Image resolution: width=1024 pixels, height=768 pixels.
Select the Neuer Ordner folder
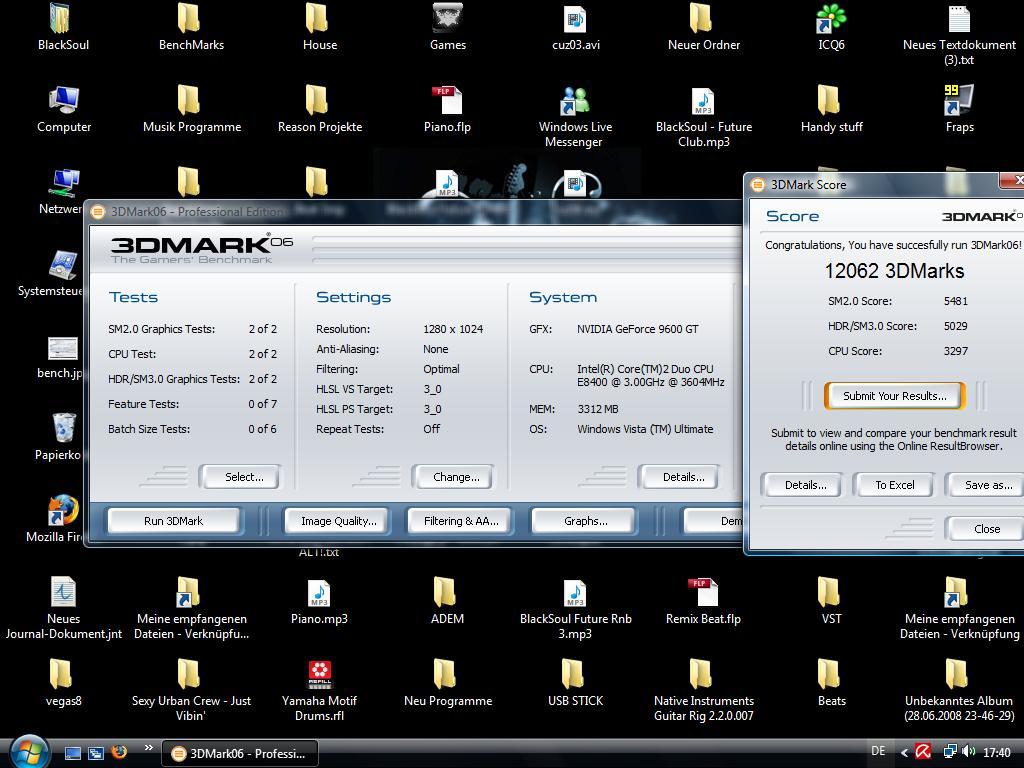tap(703, 26)
